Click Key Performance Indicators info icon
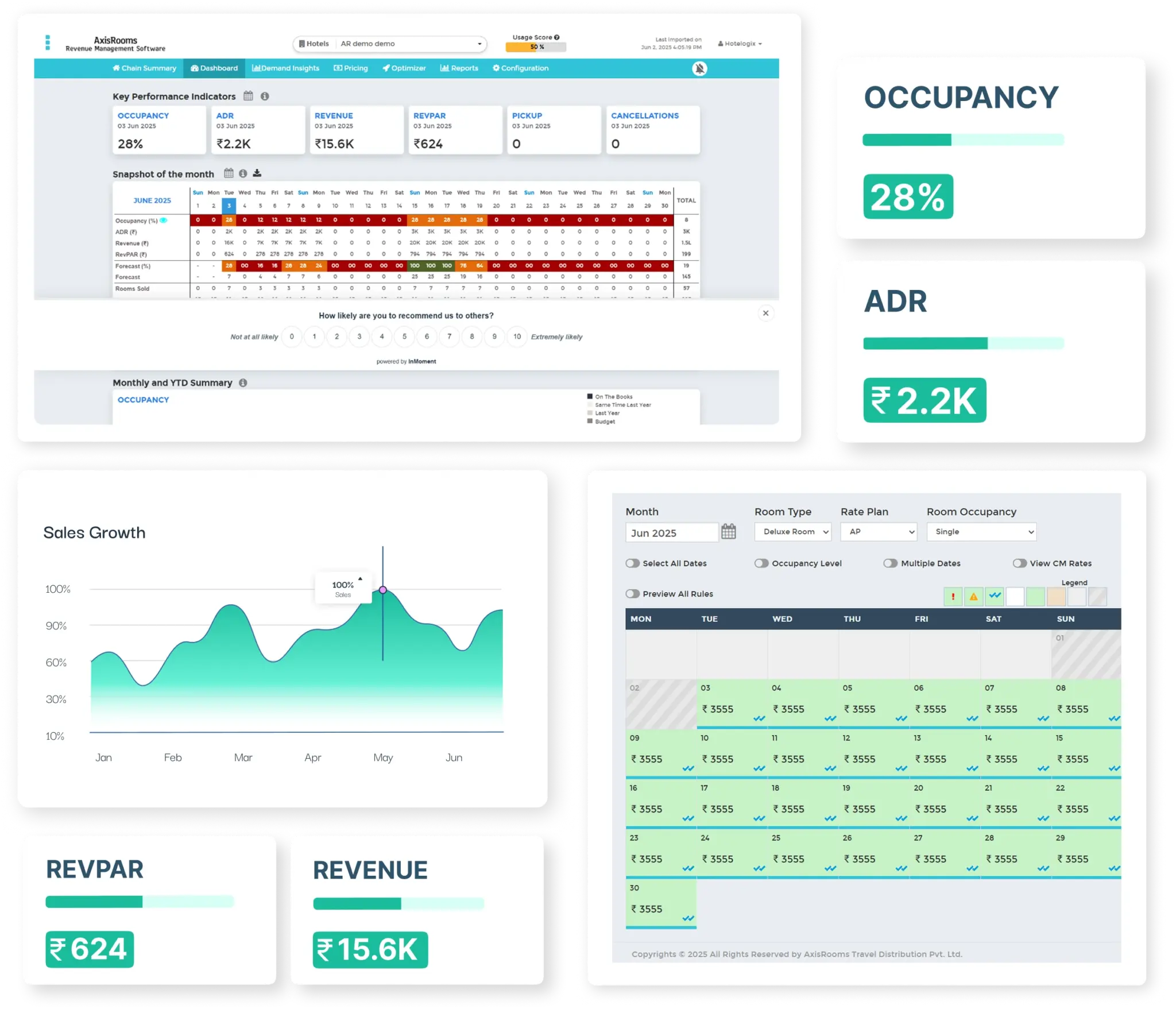Screen dimensions: 1176x1009 click(x=265, y=96)
